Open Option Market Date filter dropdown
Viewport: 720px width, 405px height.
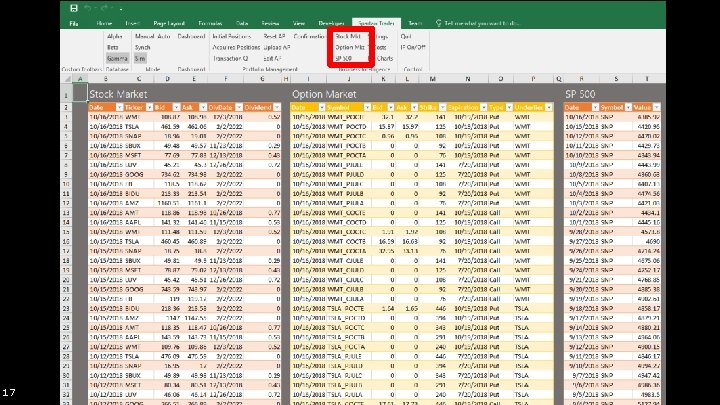(322, 107)
